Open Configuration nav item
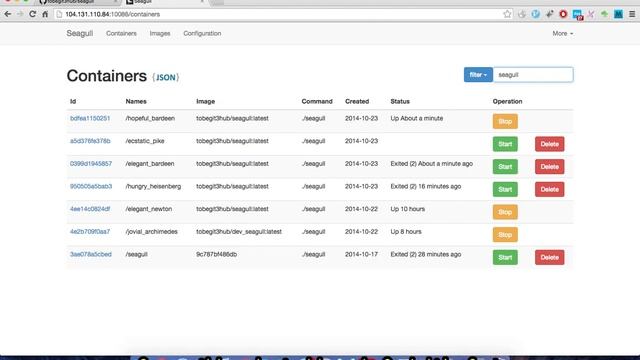Image resolution: width=640 pixels, height=360 pixels. (202, 33)
